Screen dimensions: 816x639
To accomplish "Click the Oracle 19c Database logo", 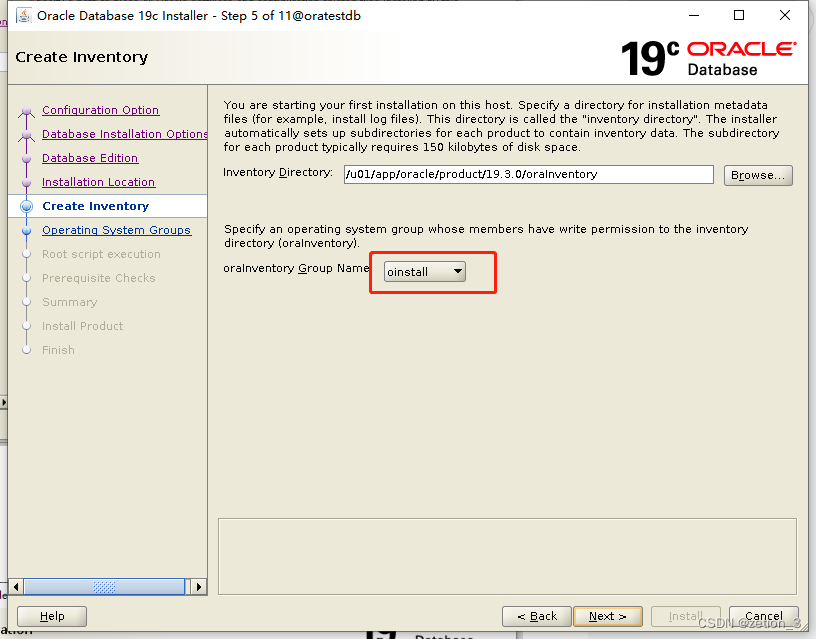I will [709, 58].
